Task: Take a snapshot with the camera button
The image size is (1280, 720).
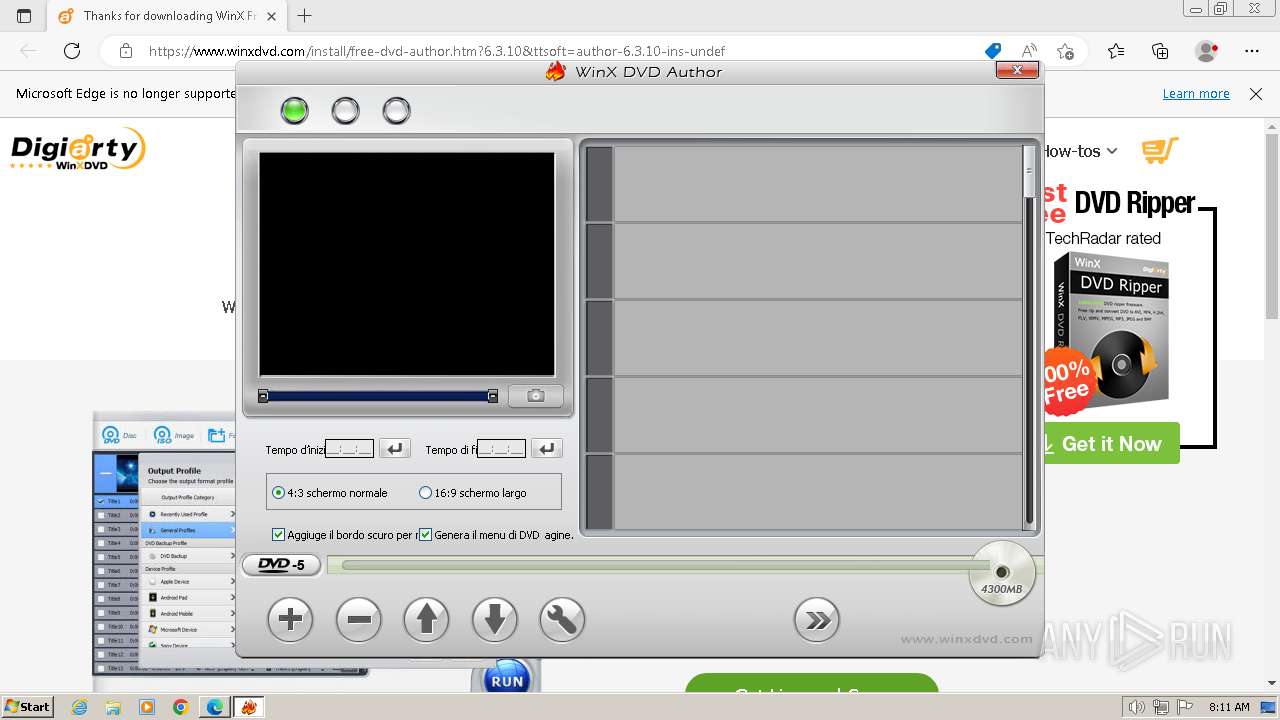Action: [535, 396]
